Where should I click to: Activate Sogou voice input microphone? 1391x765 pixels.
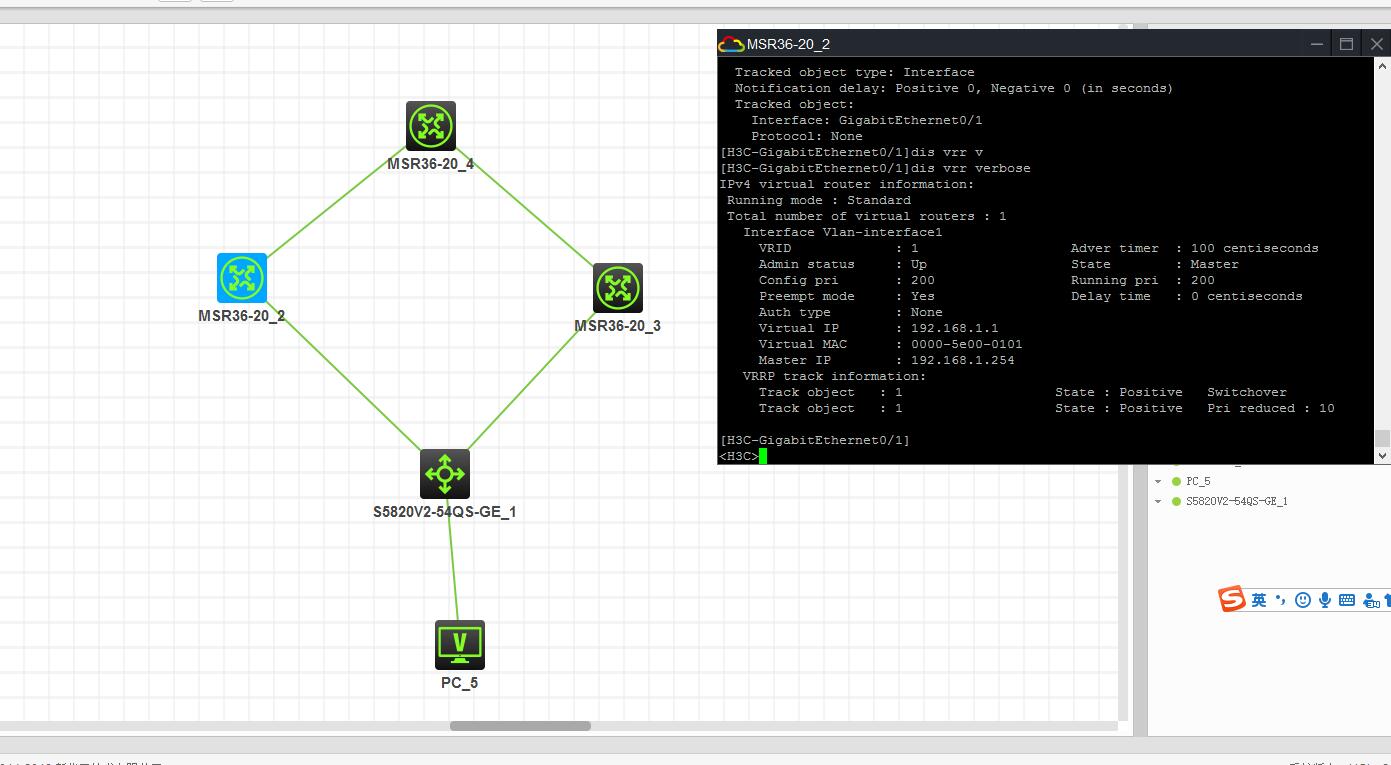point(1324,600)
